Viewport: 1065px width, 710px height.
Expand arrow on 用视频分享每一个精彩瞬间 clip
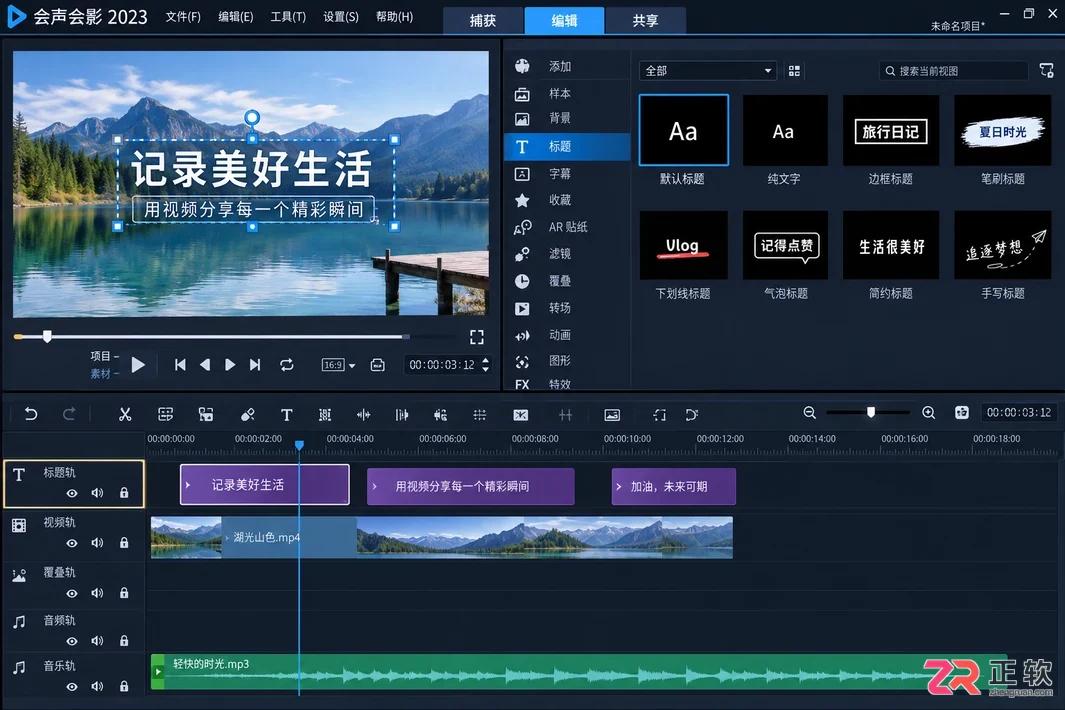(x=374, y=486)
